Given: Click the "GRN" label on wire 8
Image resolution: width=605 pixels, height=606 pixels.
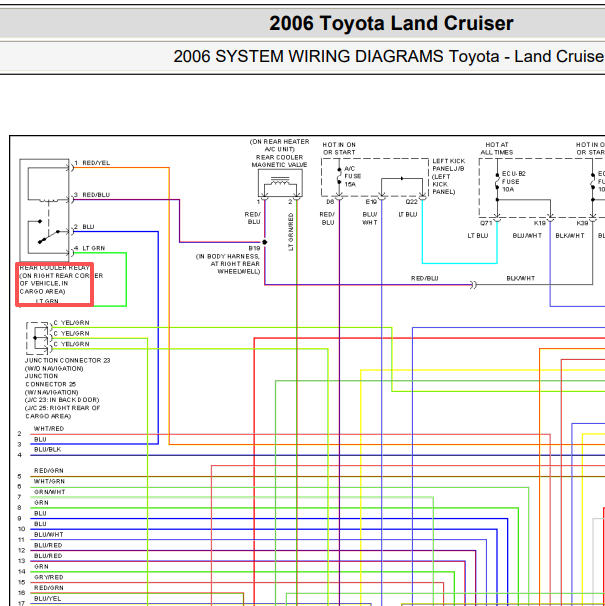Looking at the screenshot, I should coord(41,503).
